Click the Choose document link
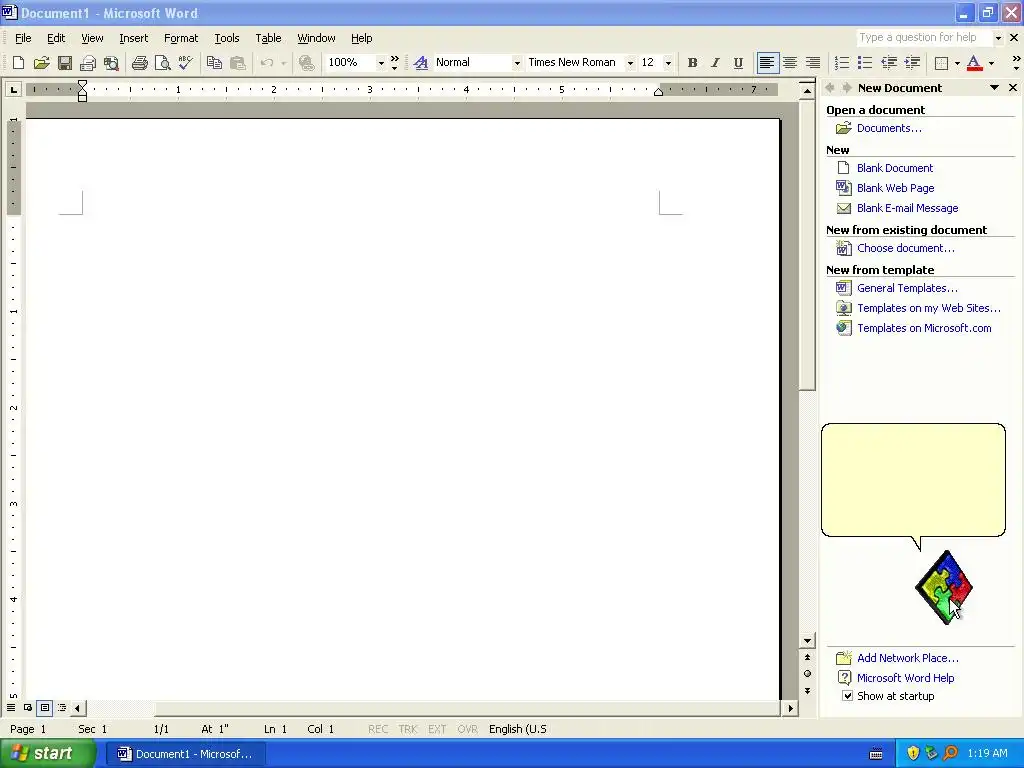Screen dimensions: 1024x768 (x=906, y=248)
